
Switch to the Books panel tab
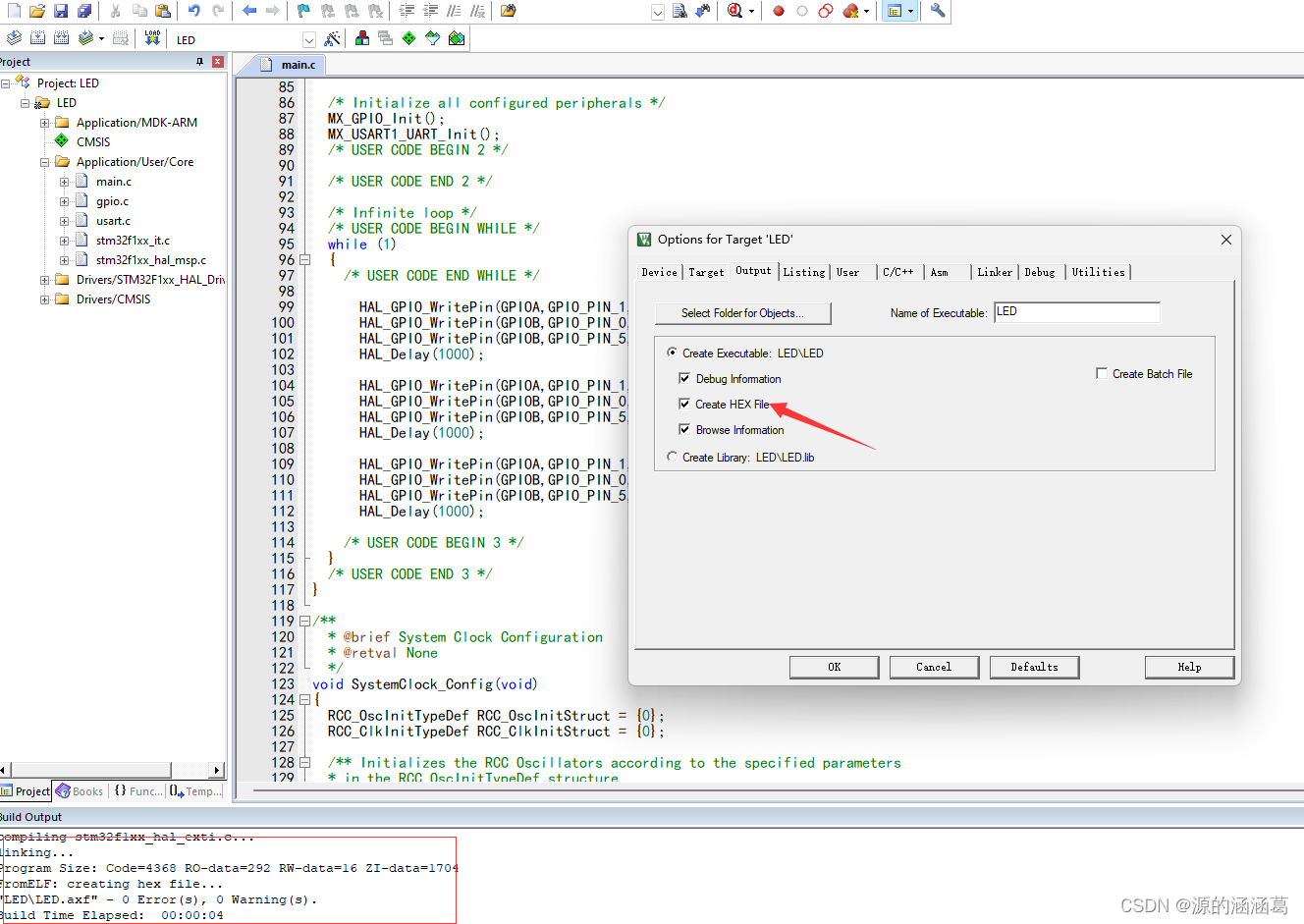(x=80, y=791)
